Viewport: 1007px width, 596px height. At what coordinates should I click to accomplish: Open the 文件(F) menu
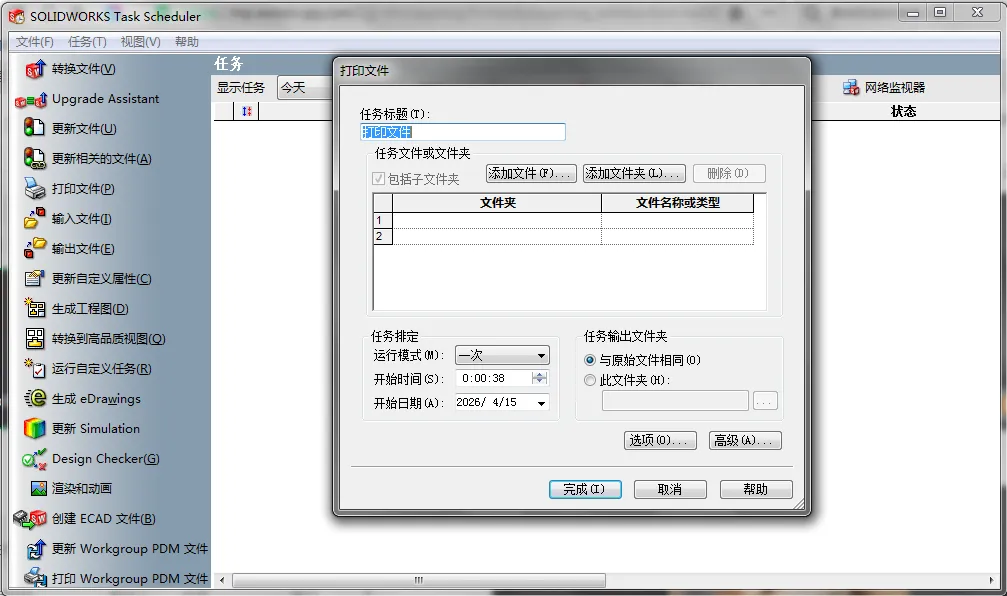click(x=35, y=42)
